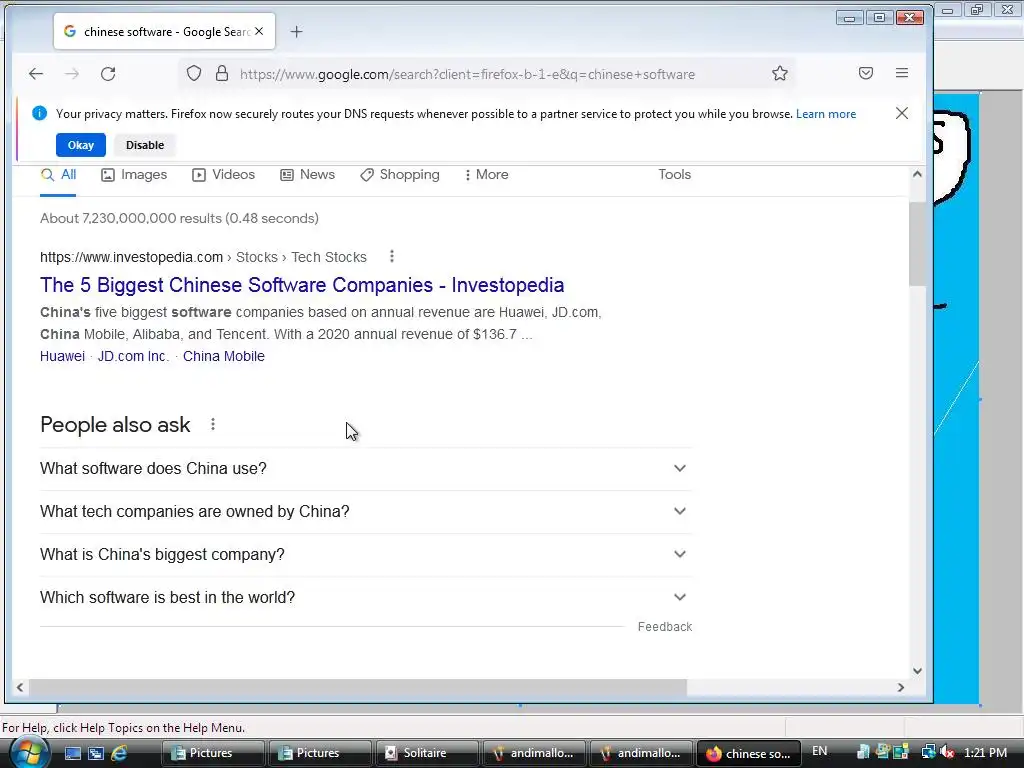Click the blue info icon in notification
Viewport: 1024px width, 768px height.
(x=39, y=114)
